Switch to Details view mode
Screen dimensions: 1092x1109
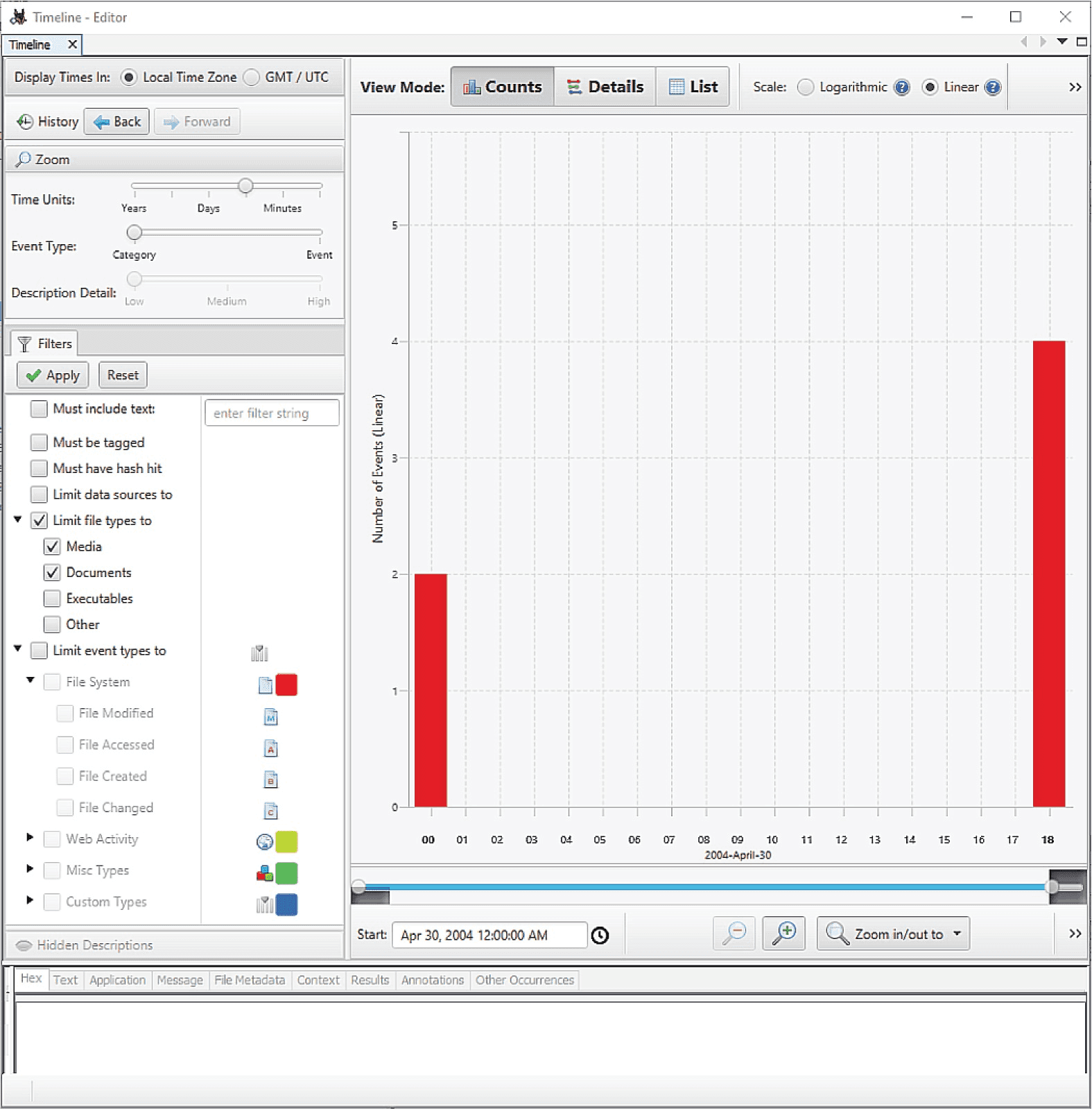[x=605, y=87]
